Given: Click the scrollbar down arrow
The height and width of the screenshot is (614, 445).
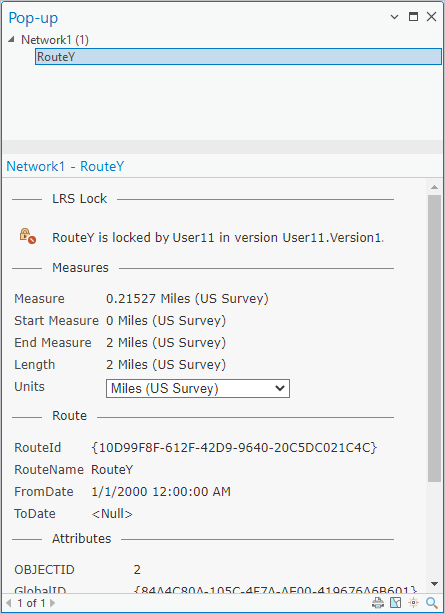Looking at the screenshot, I should [434, 584].
